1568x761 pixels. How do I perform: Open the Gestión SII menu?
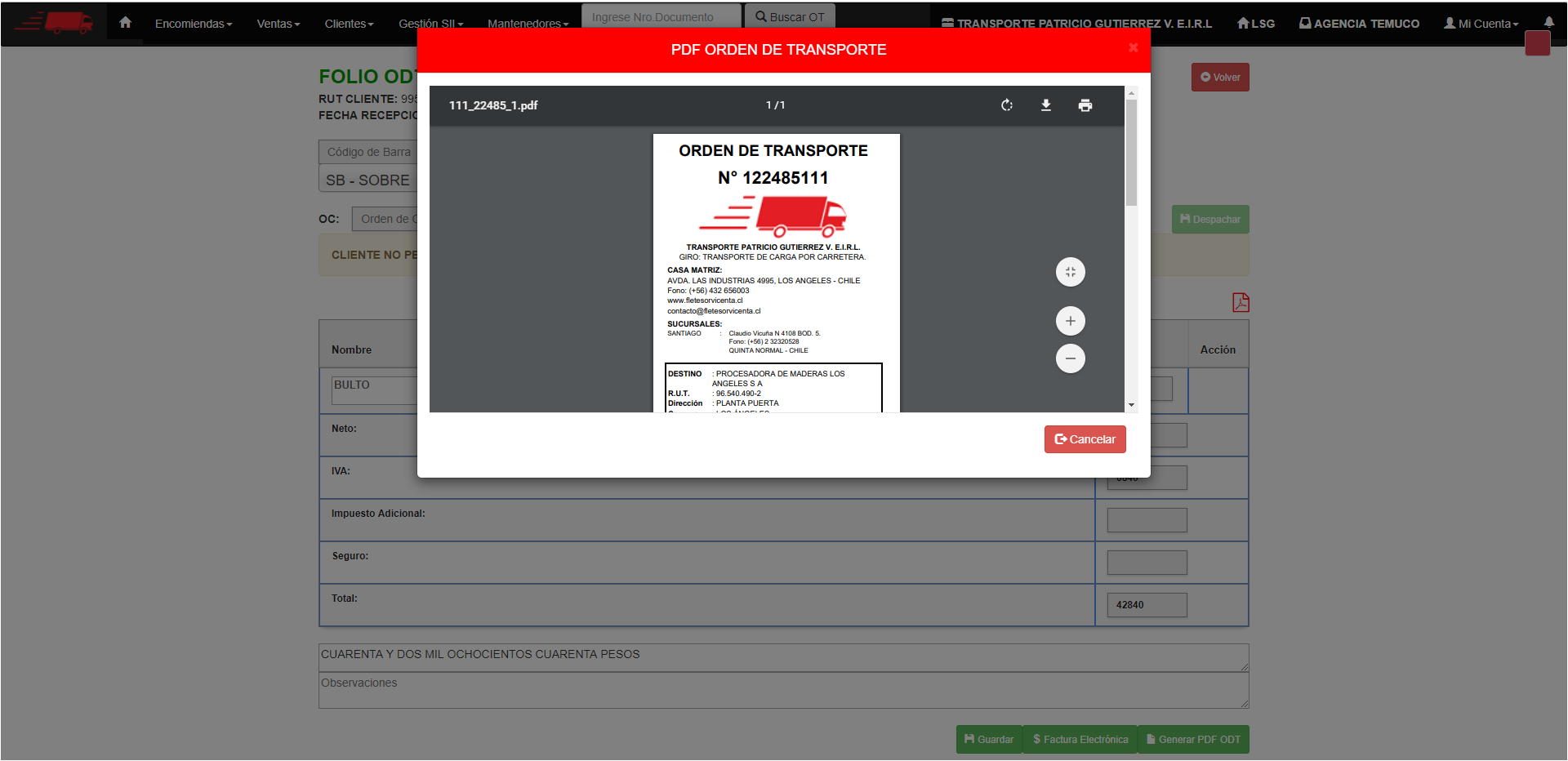(430, 24)
